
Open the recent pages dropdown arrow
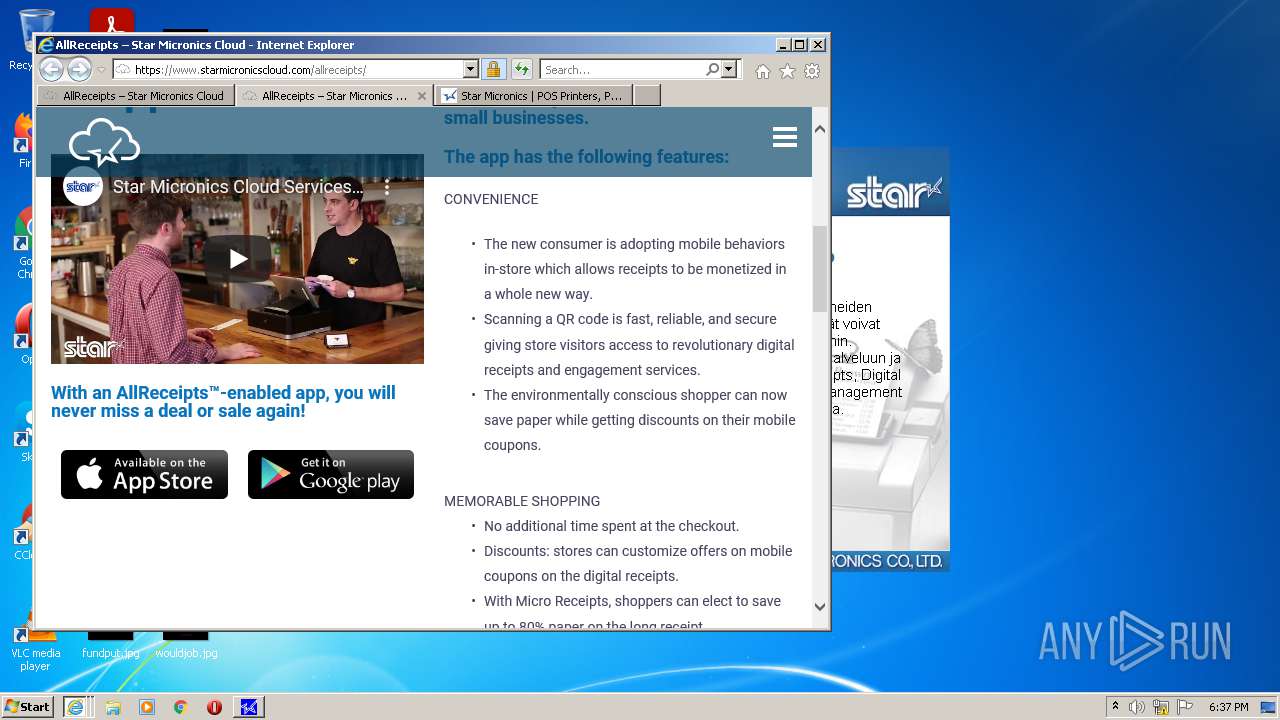click(101, 70)
